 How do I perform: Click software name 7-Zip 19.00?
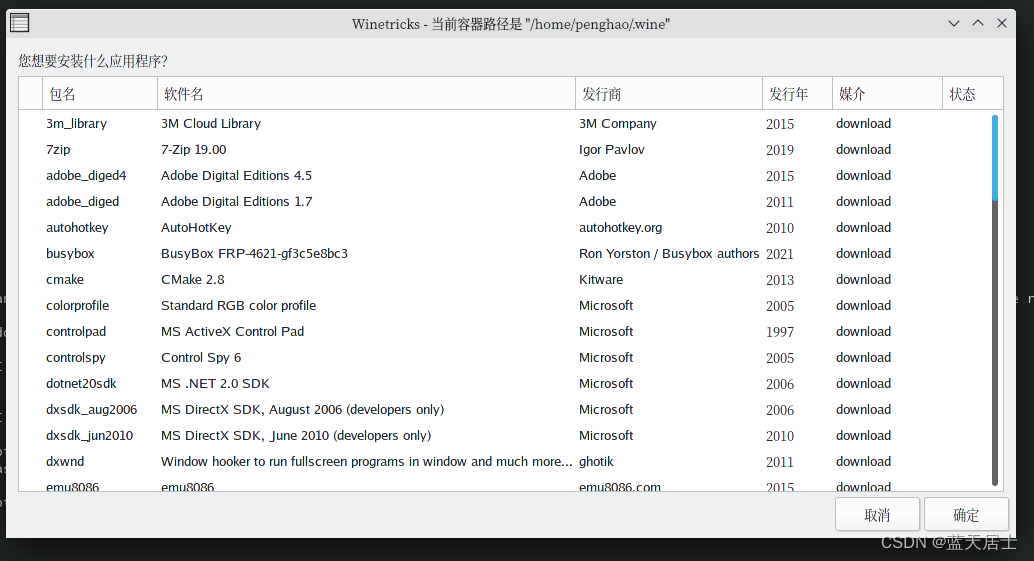[193, 150]
